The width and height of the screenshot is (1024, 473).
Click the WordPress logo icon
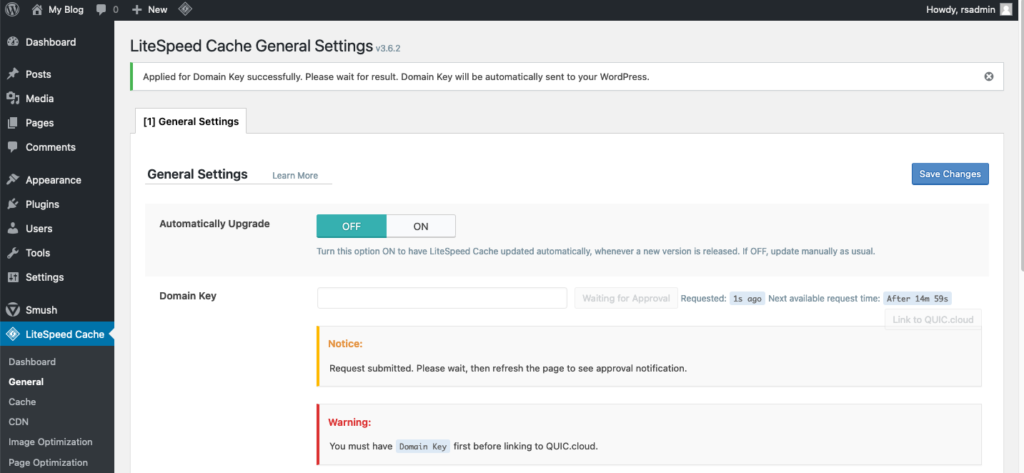tap(12, 10)
